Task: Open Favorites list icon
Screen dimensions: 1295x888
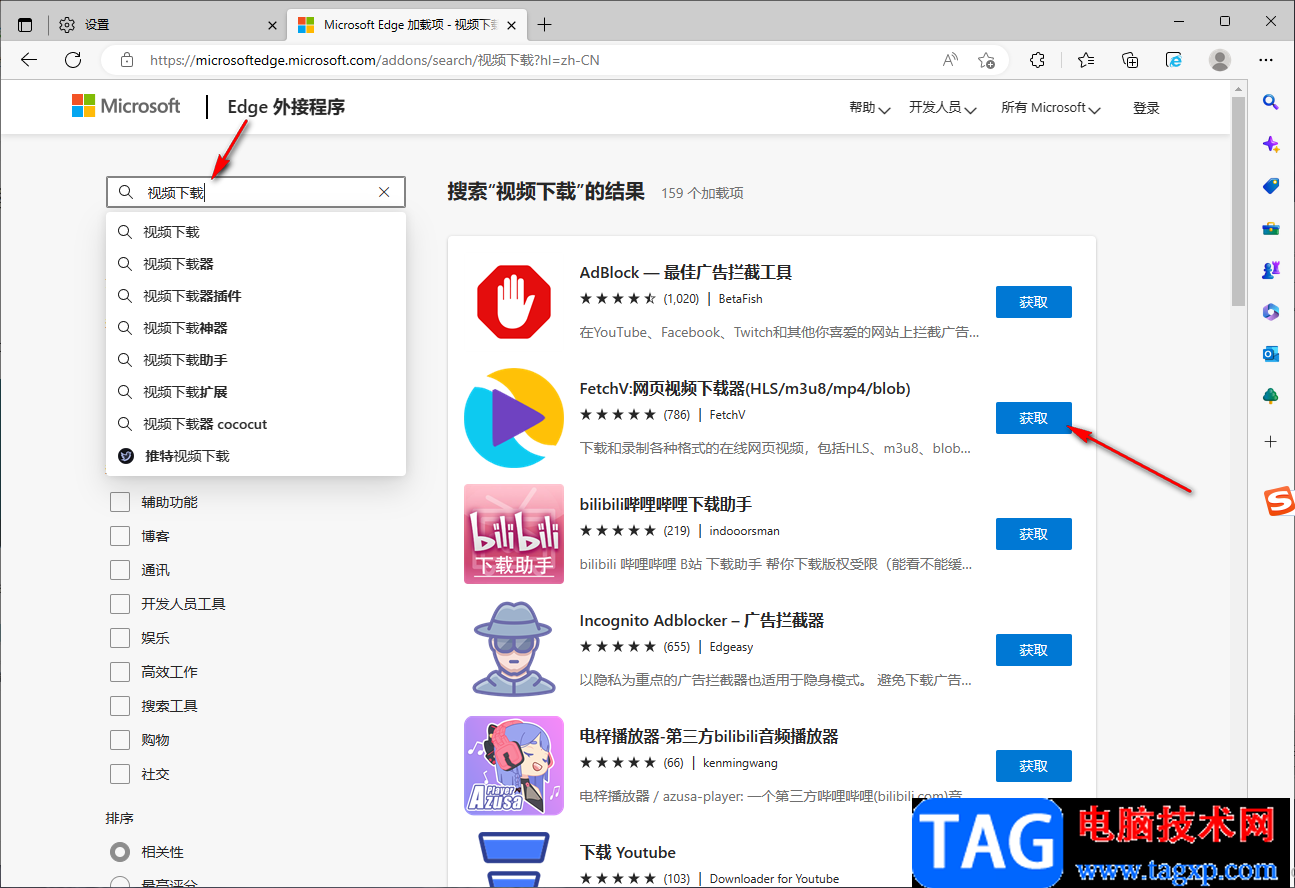Action: click(x=1086, y=60)
